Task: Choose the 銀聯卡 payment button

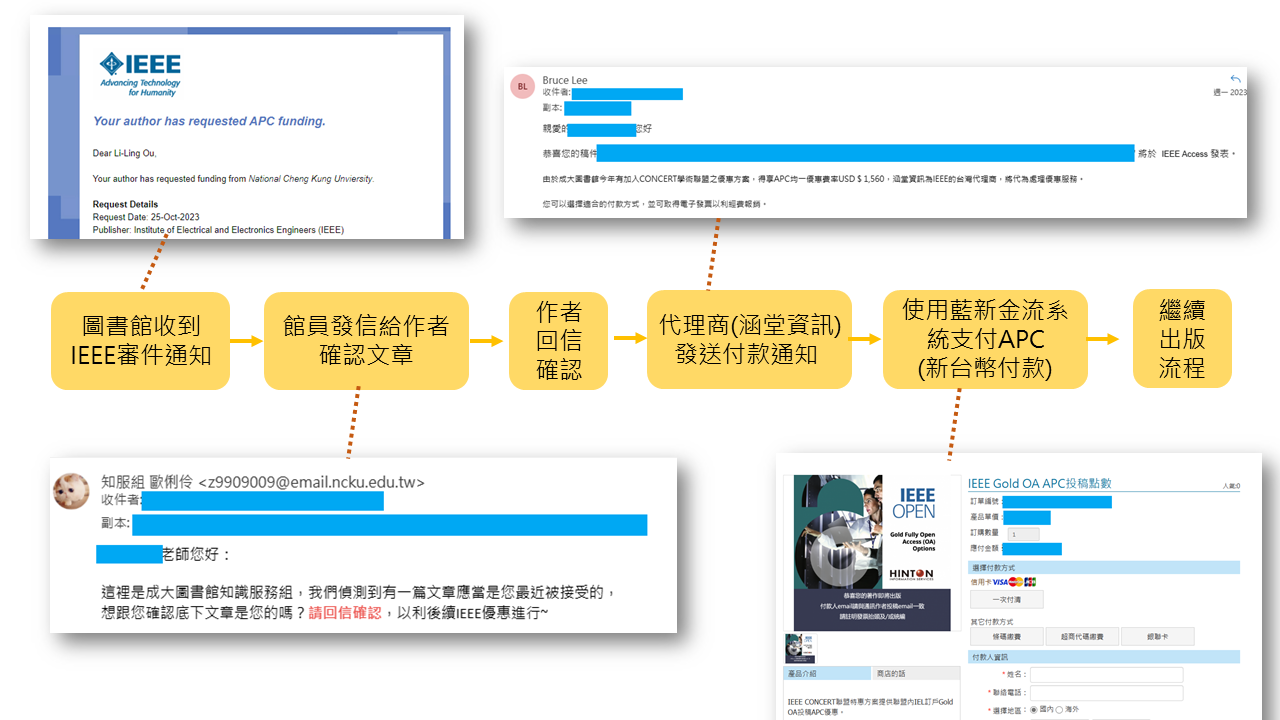Action: coord(1157,637)
